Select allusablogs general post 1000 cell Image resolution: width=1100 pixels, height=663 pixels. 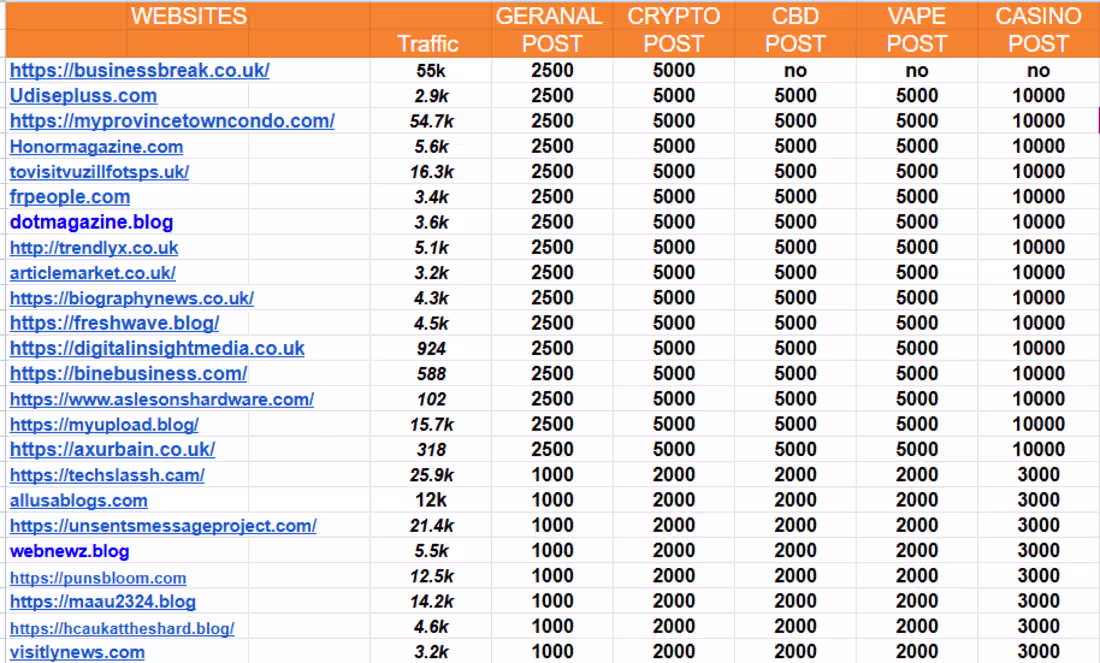click(552, 500)
